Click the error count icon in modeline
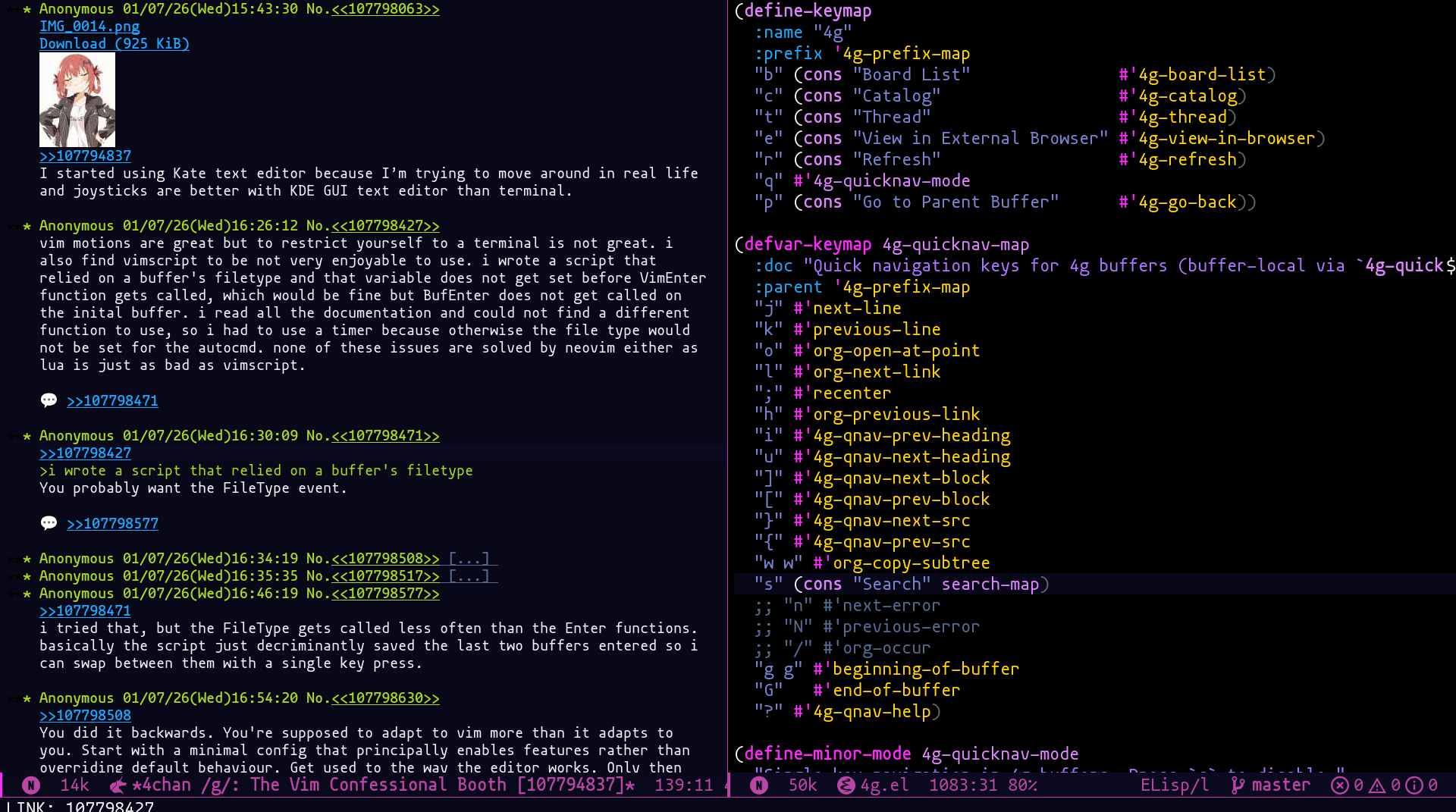 (1340, 785)
